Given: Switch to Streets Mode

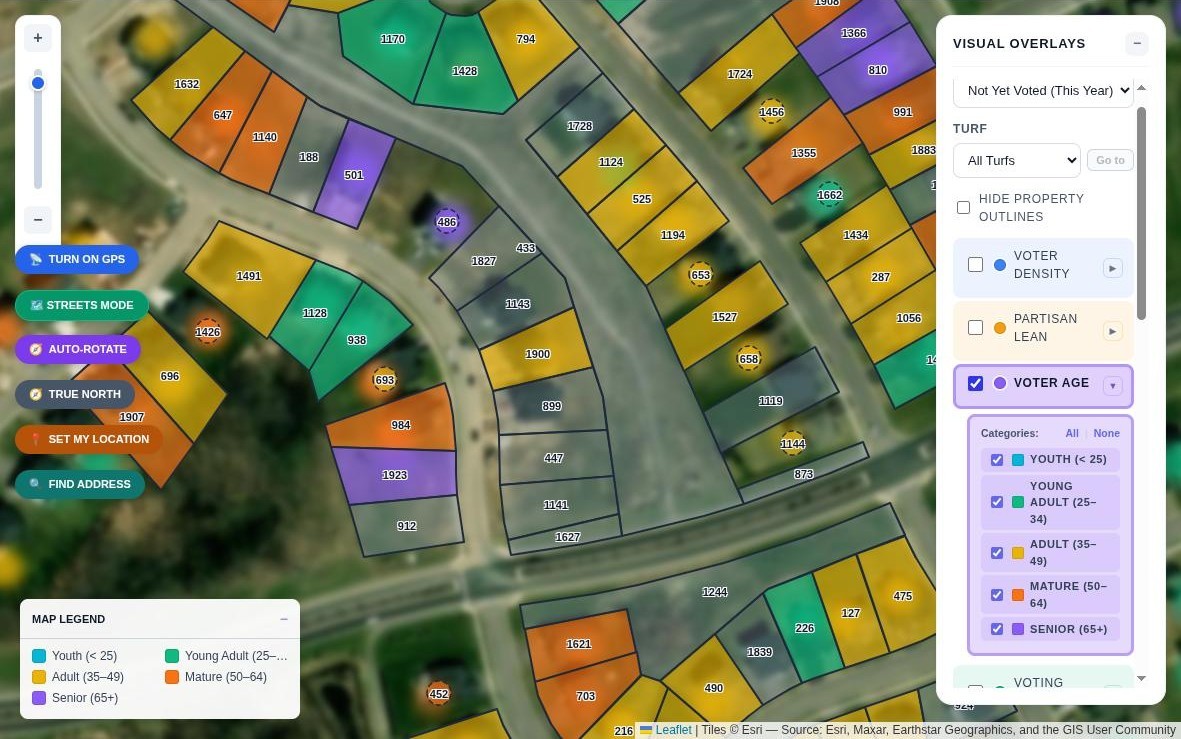Looking at the screenshot, I should (x=81, y=305).
